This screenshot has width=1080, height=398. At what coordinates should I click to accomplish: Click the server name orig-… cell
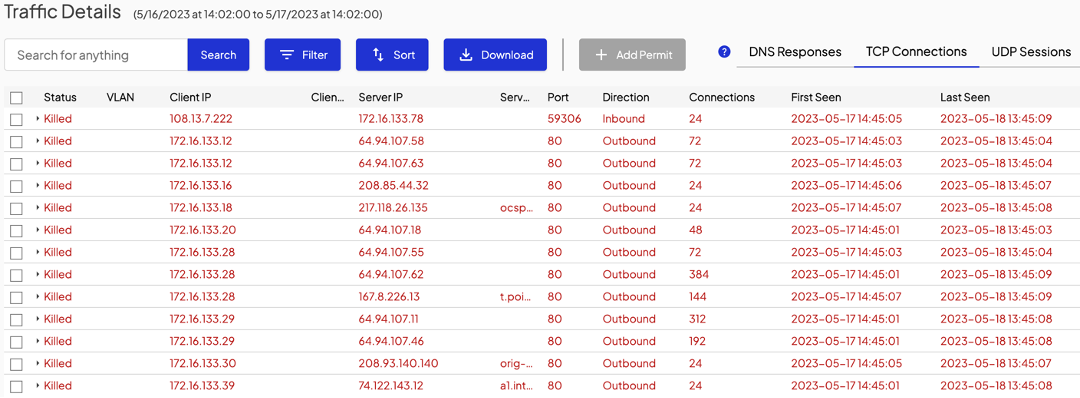click(x=517, y=363)
